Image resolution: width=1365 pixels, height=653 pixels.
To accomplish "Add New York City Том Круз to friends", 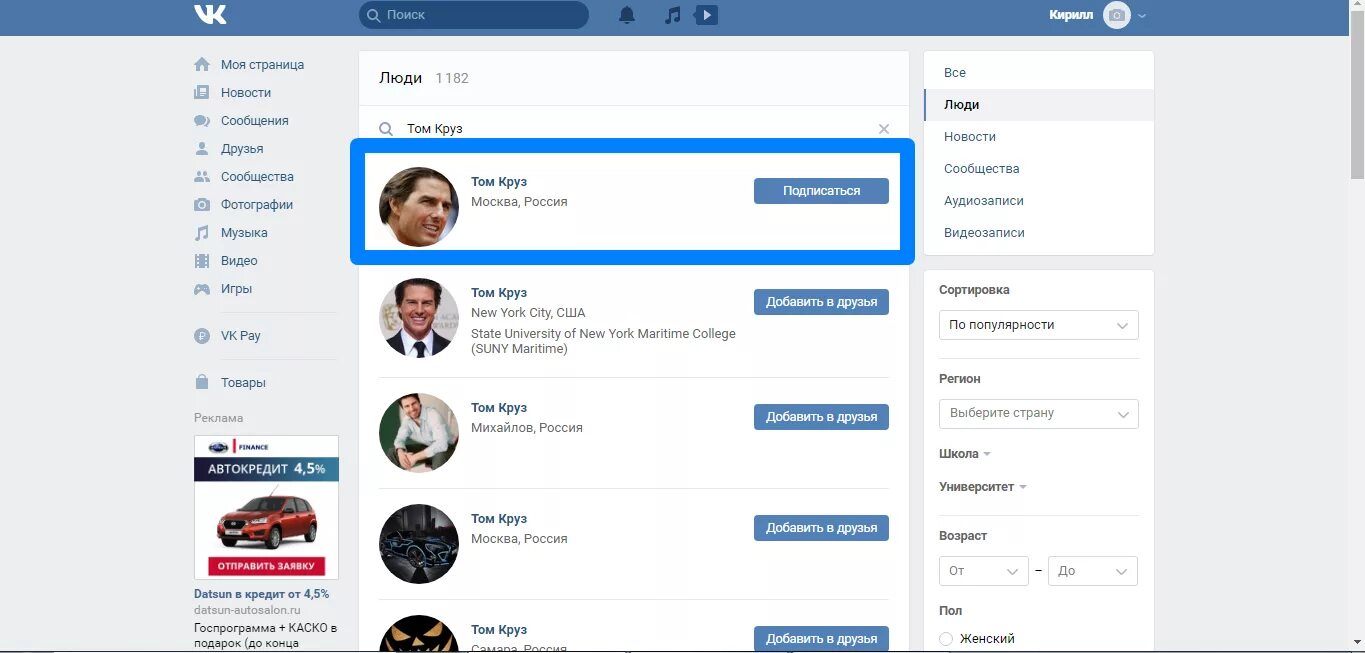I will point(821,302).
